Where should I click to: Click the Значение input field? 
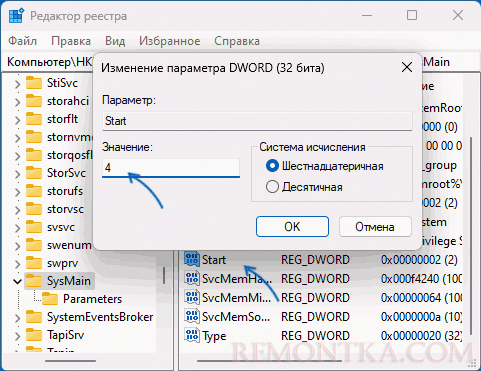(x=171, y=167)
